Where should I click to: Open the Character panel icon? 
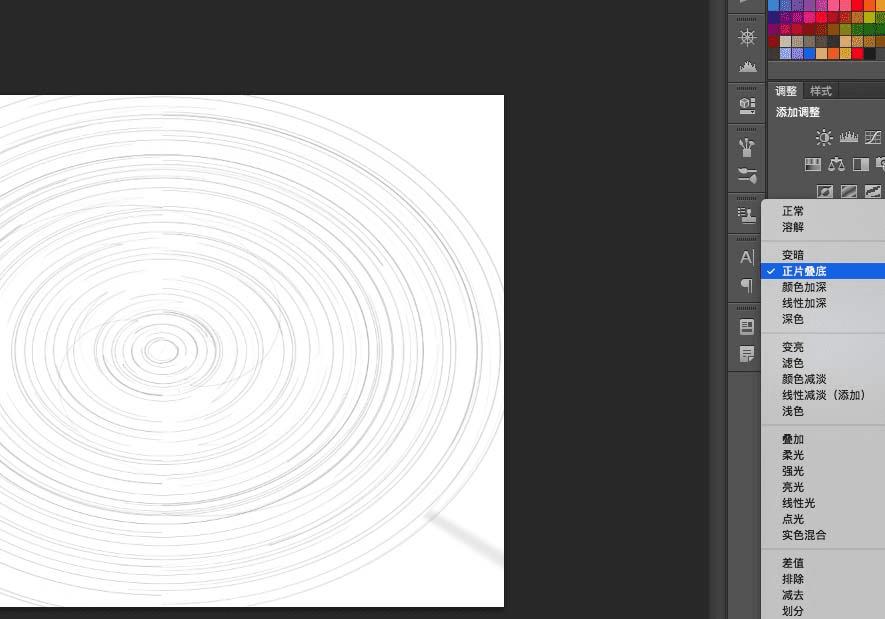coord(747,257)
